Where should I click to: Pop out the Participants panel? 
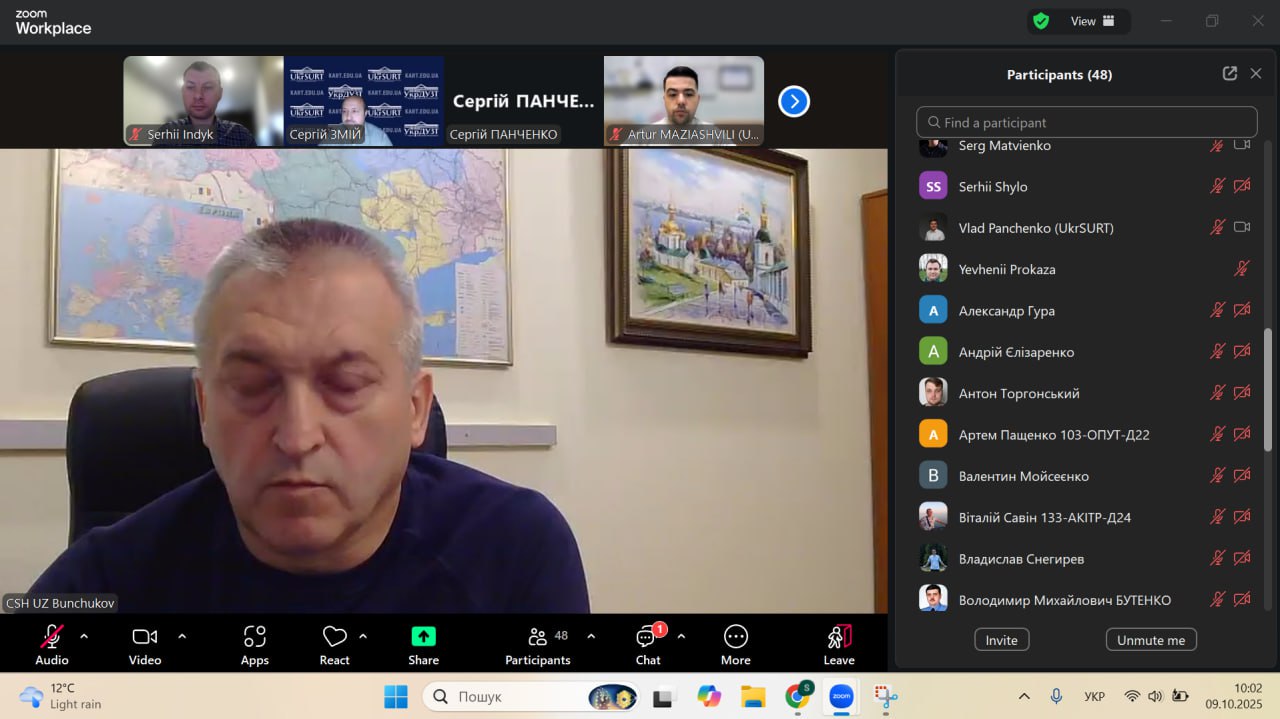(1230, 74)
